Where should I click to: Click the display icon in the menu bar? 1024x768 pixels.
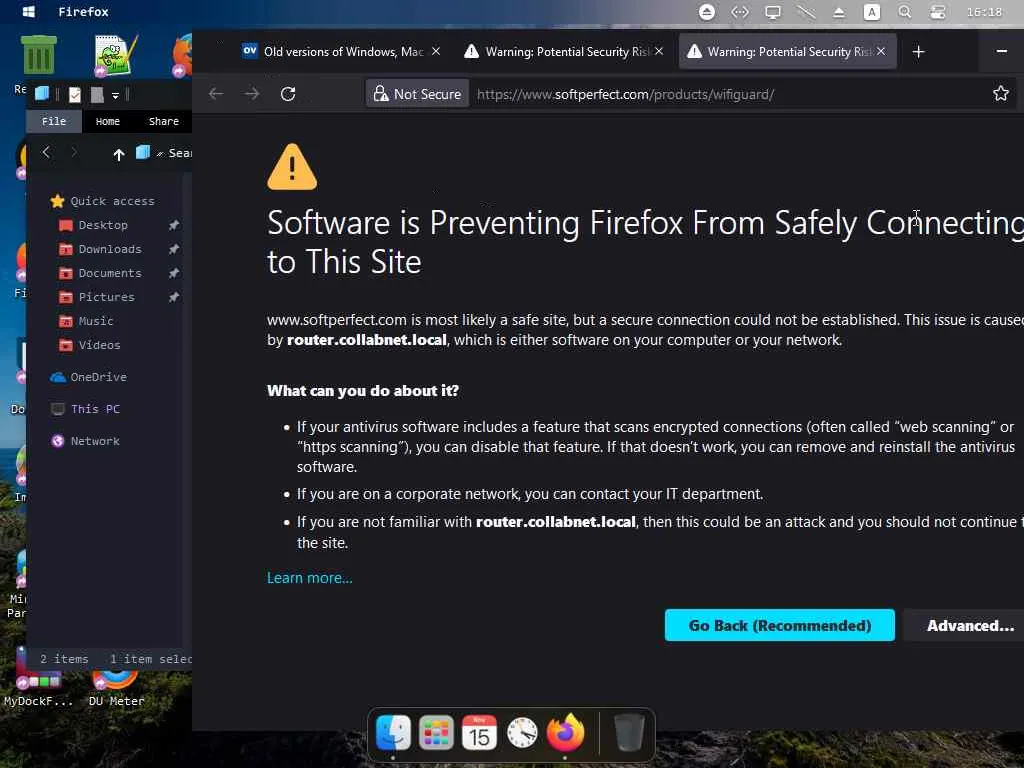773,12
